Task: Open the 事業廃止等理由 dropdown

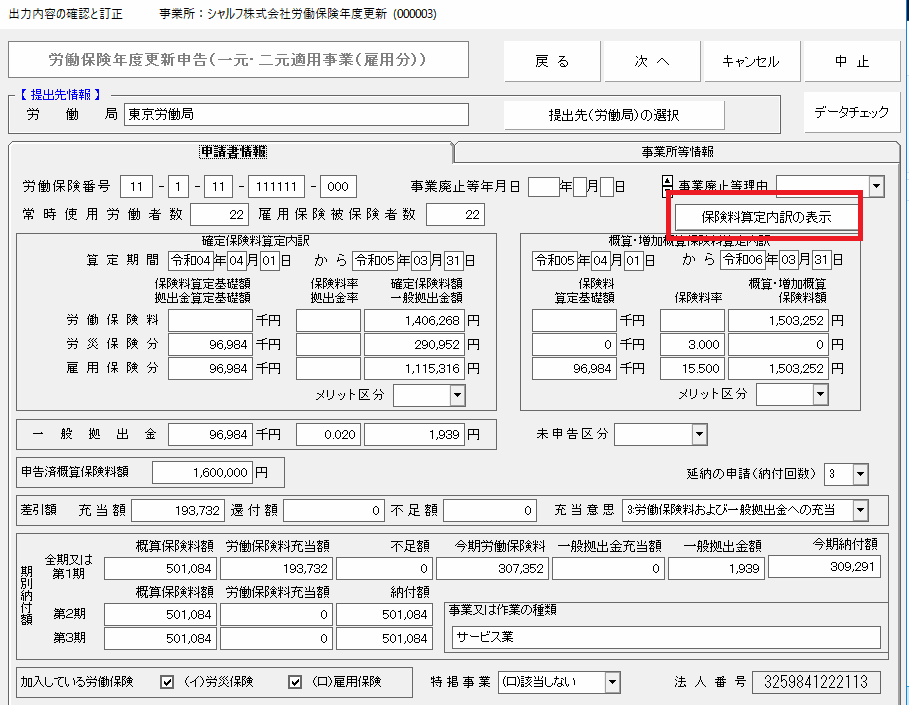Action: click(x=876, y=186)
